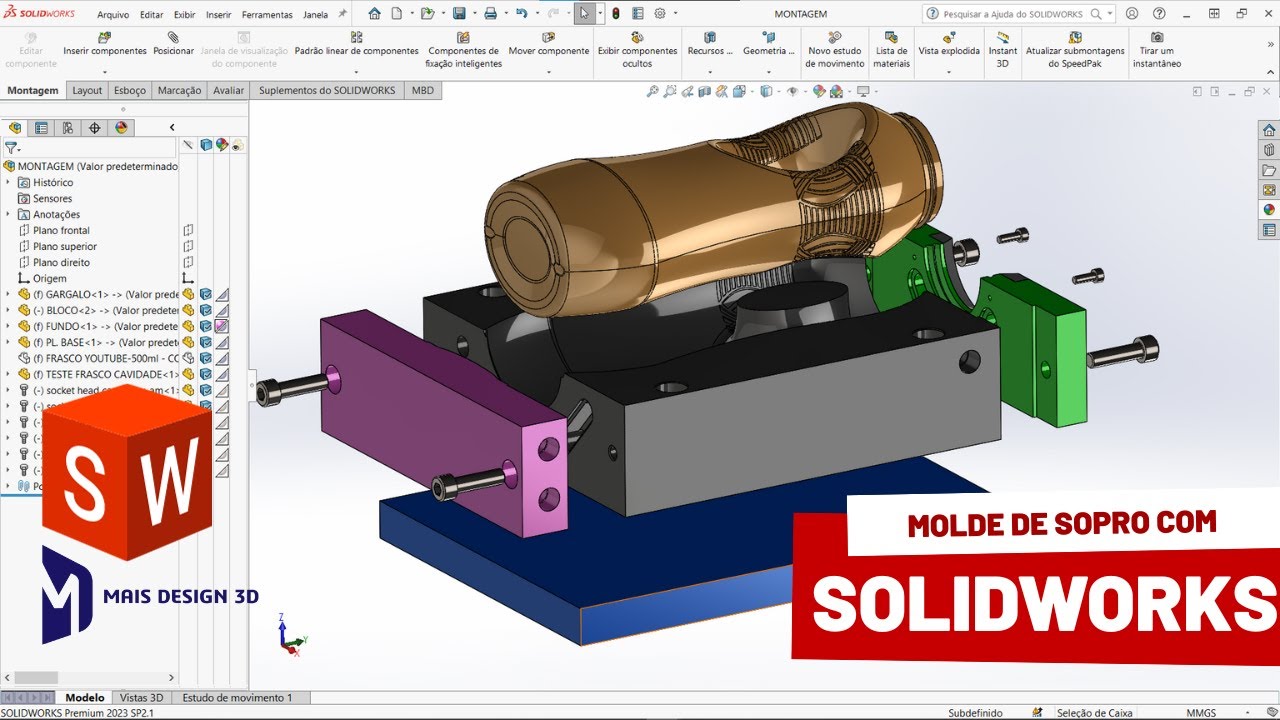Select the Posicionar (mate) tool
1280x720 pixels.
(x=174, y=44)
